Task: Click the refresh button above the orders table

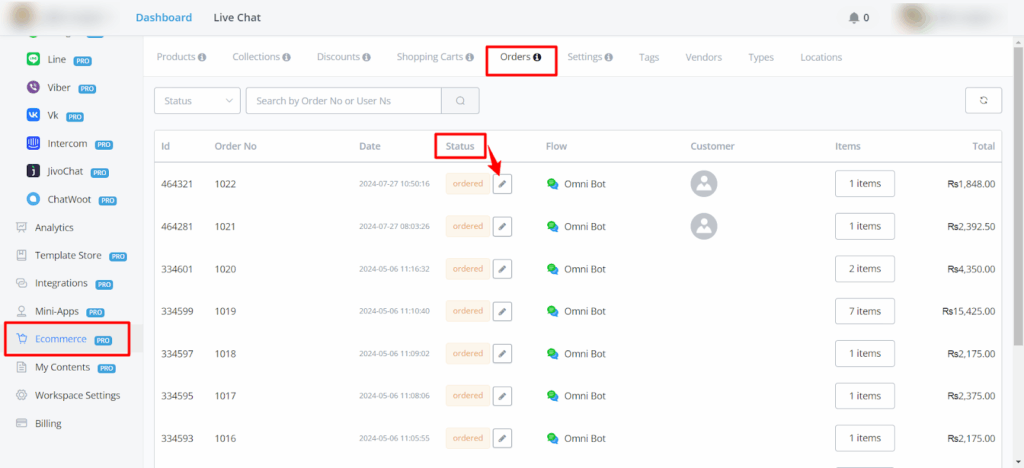Action: point(983,101)
